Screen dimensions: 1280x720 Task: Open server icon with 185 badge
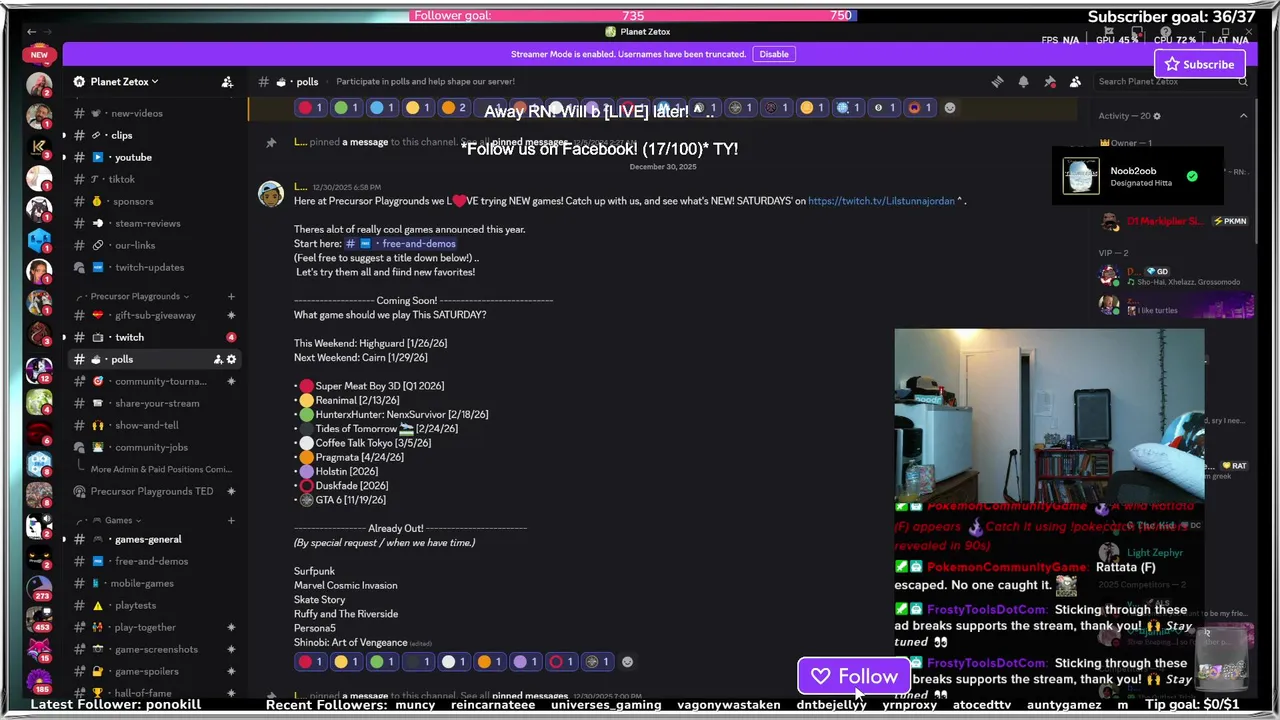39,681
